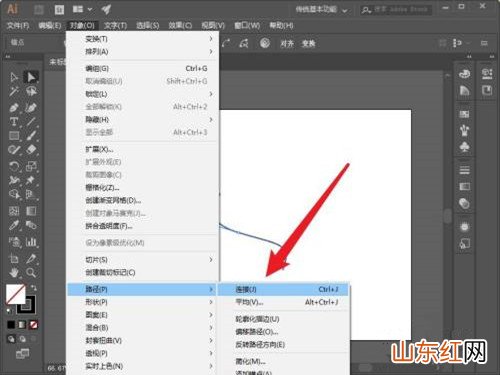Image resolution: width=500 pixels, height=375 pixels.
Task: Select the Artboard tool
Action: (14, 258)
